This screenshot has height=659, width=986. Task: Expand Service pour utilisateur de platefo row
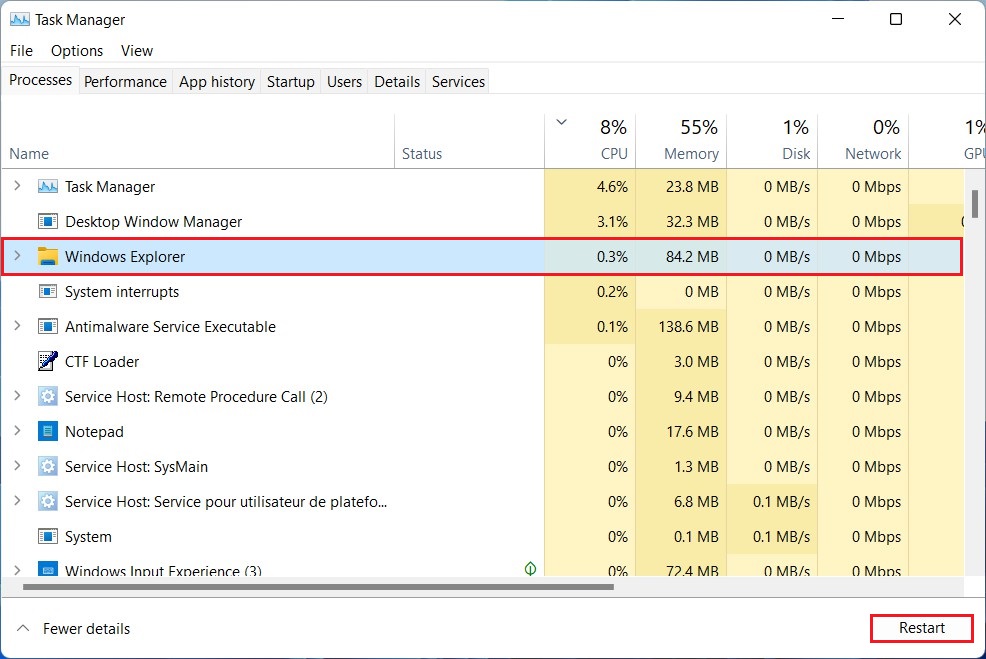18,501
